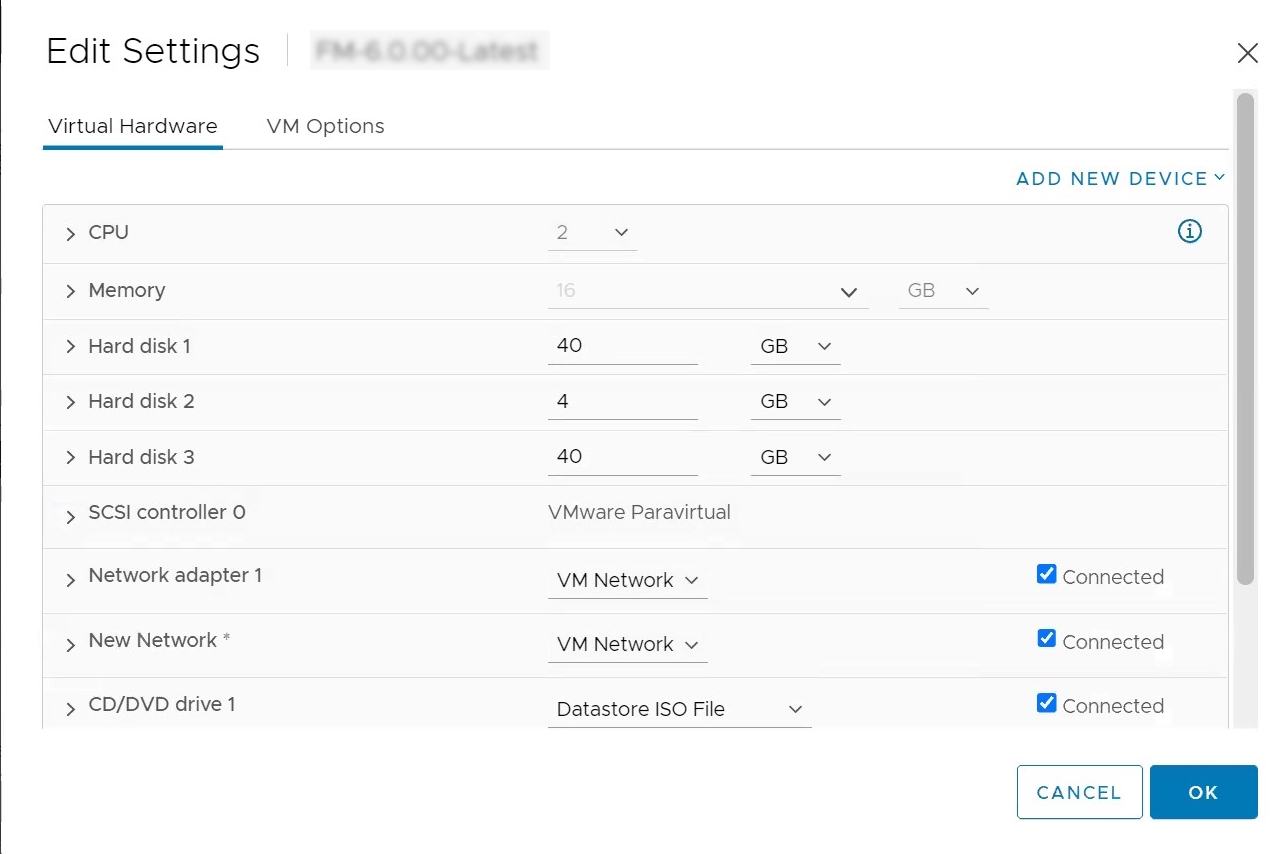This screenshot has width=1284, height=854.
Task: Uncheck Connected for Network adapter 1
Action: tap(1046, 574)
